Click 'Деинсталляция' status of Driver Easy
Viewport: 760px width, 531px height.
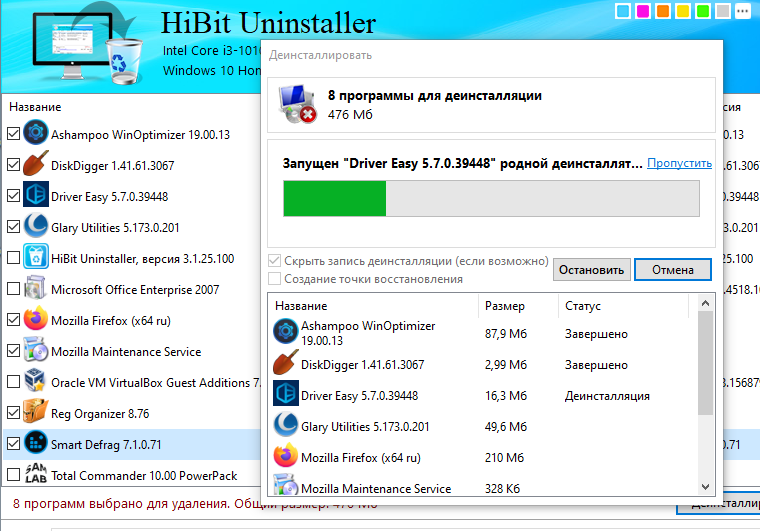tap(607, 396)
